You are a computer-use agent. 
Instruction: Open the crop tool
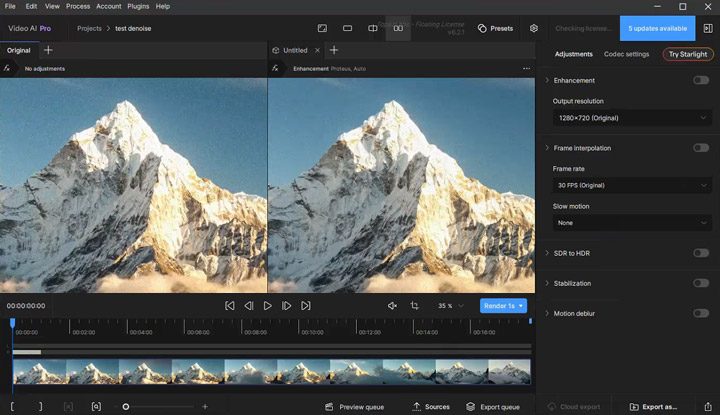pos(415,306)
